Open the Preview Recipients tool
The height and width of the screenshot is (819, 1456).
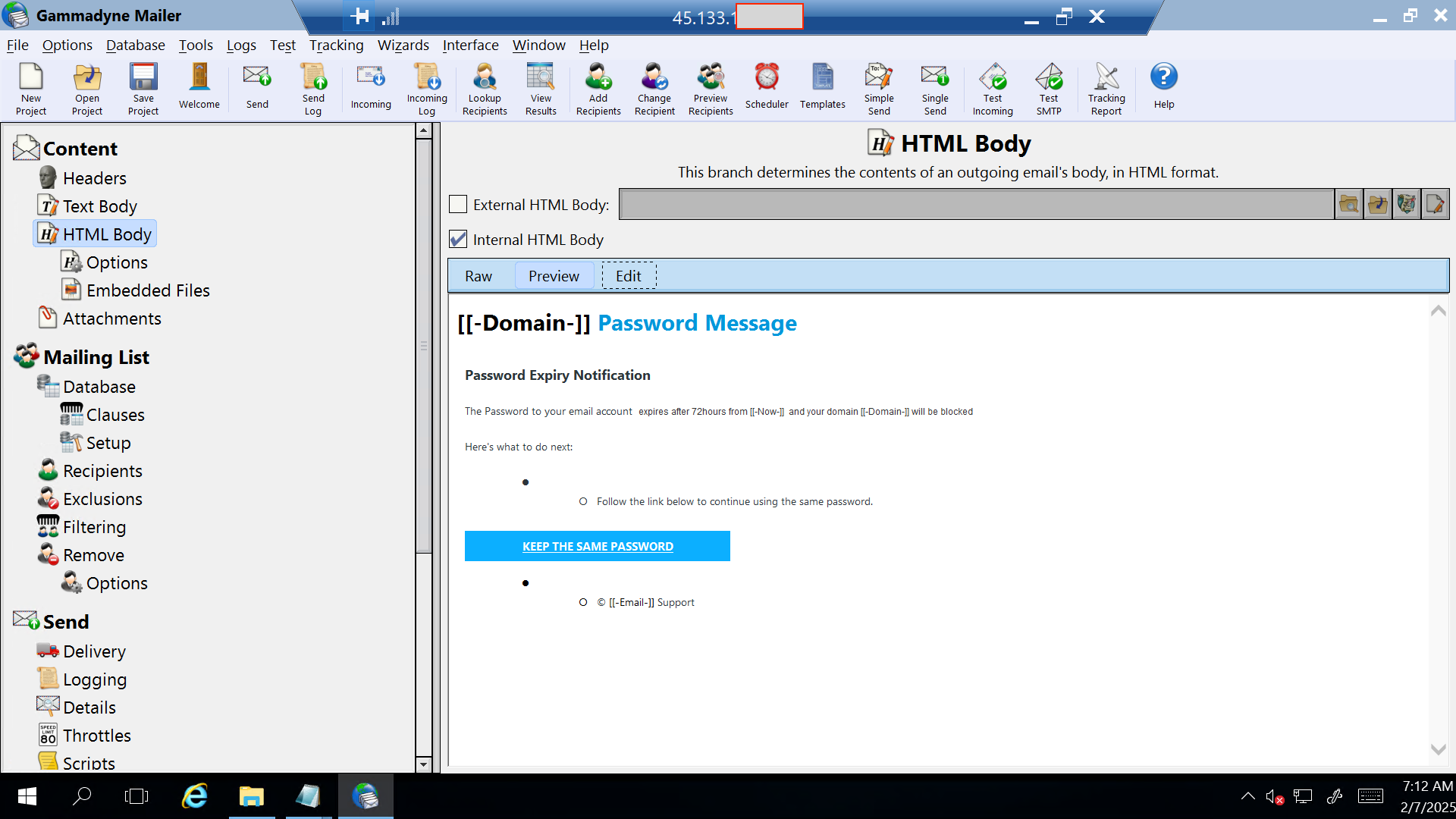point(710,88)
